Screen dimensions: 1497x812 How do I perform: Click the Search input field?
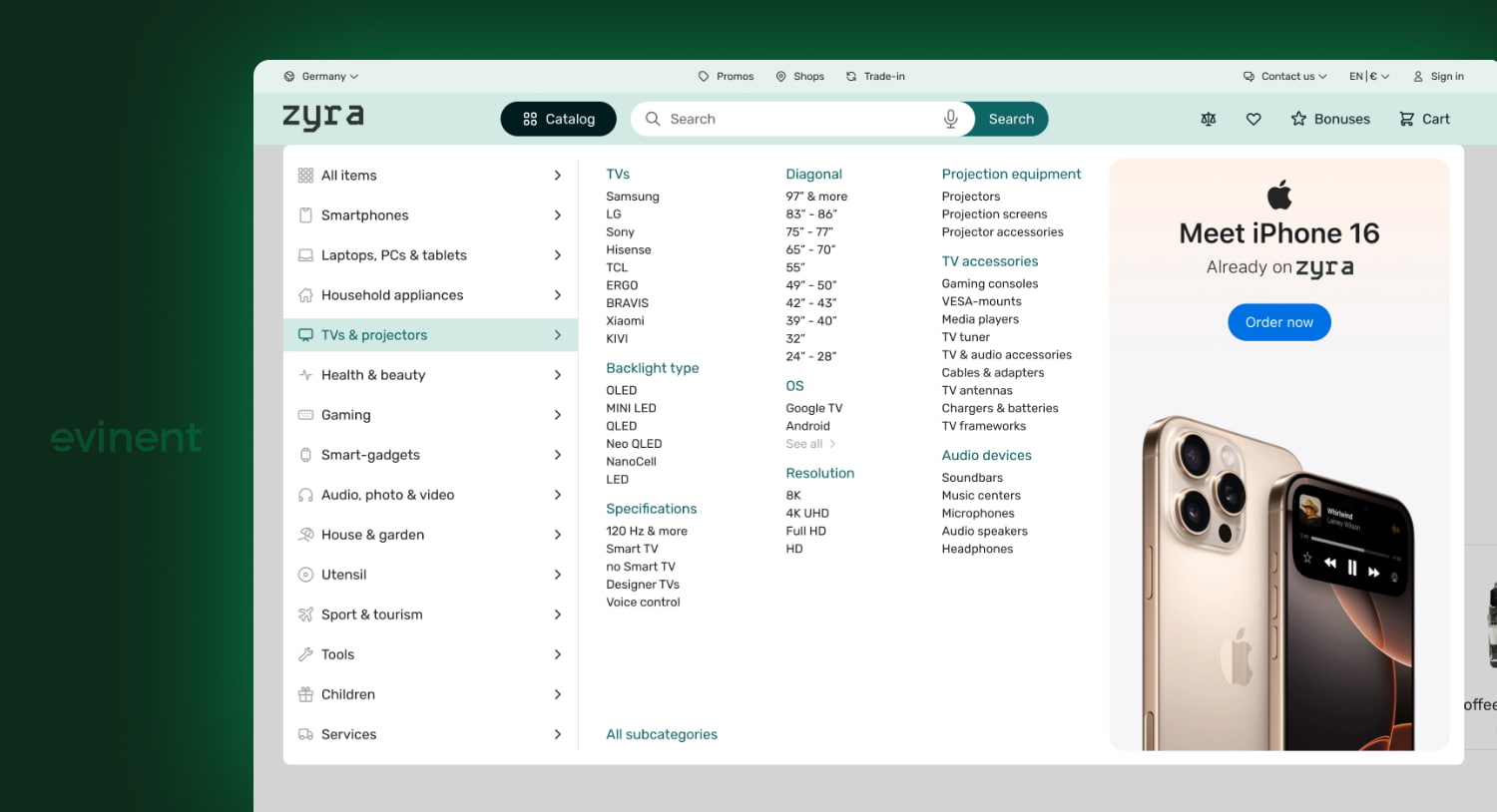click(x=803, y=119)
